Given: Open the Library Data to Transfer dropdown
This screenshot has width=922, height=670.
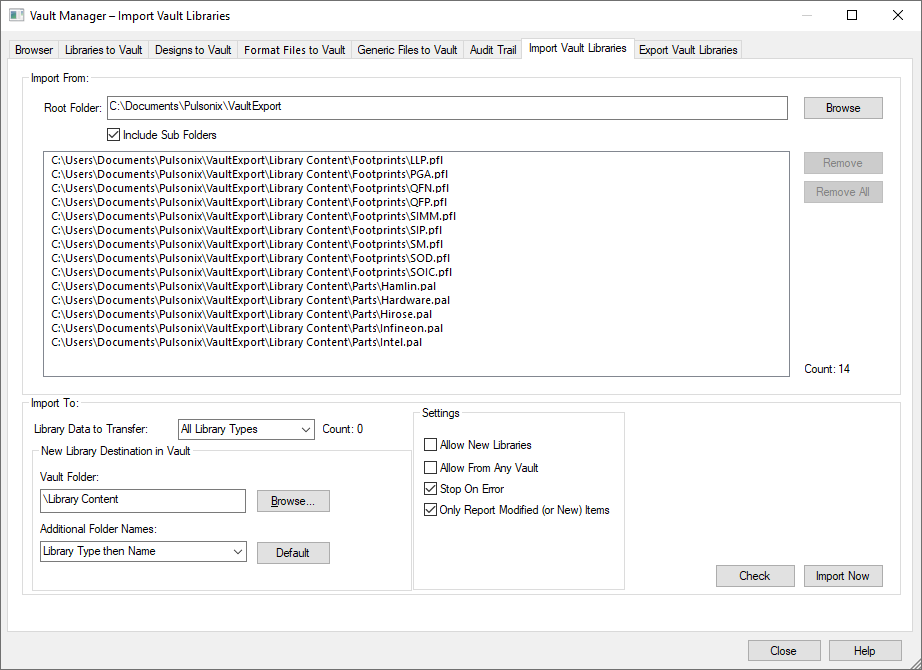Looking at the screenshot, I should [x=246, y=429].
